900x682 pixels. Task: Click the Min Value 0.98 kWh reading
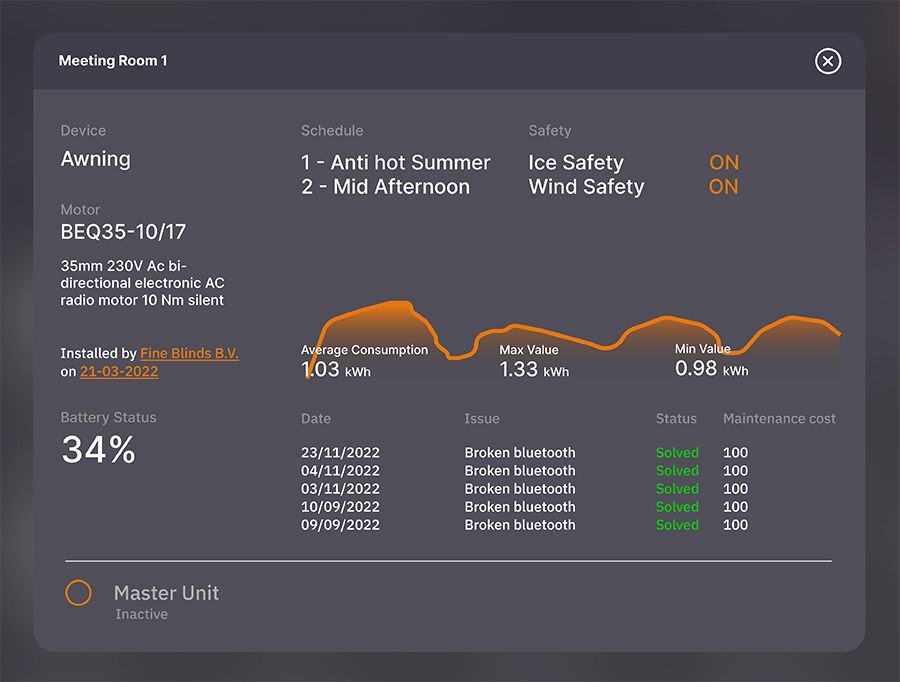711,369
